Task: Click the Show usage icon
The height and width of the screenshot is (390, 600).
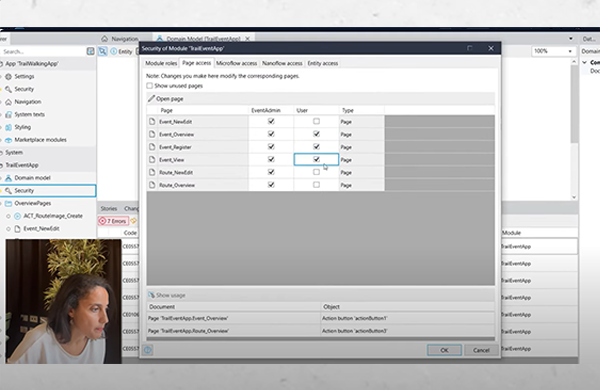Action: click(x=152, y=295)
